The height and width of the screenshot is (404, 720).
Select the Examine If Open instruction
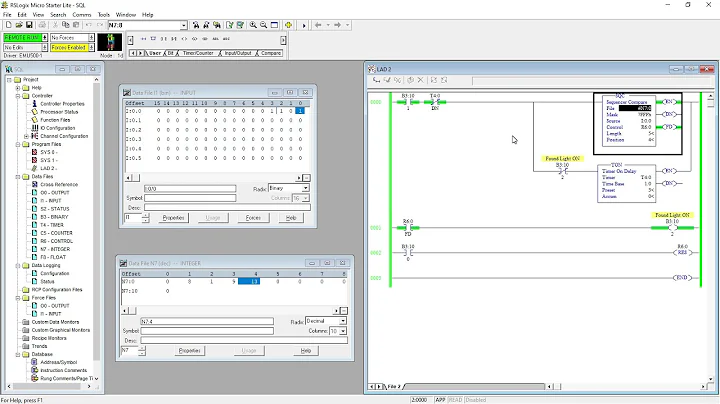[x=174, y=39]
